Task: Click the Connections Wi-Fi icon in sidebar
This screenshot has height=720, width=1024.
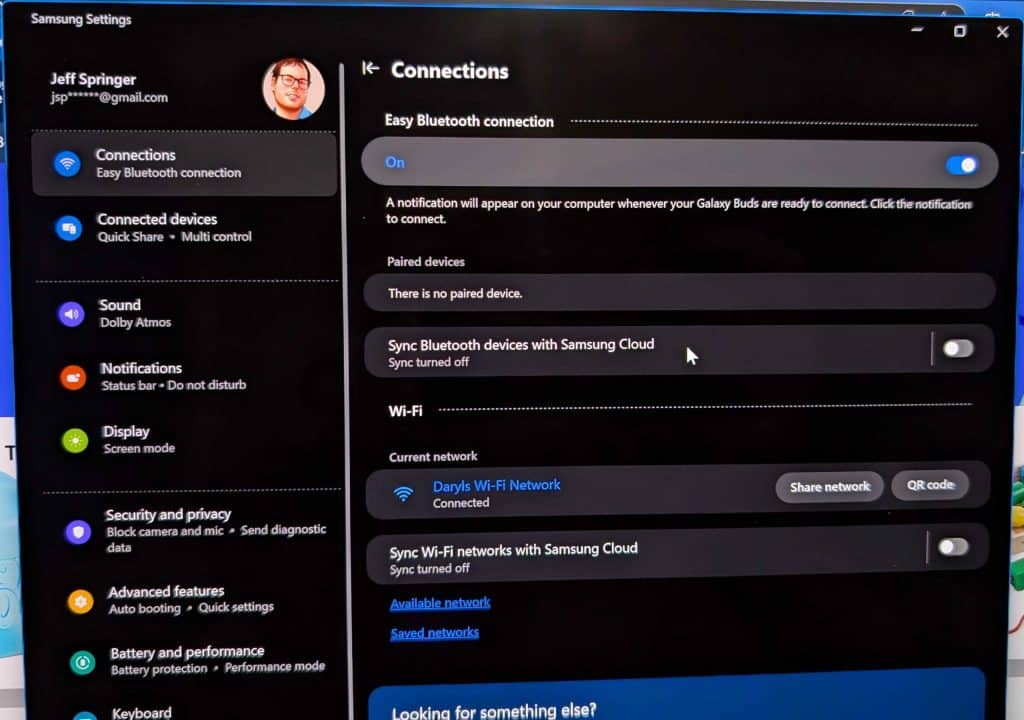Action: pos(67,163)
